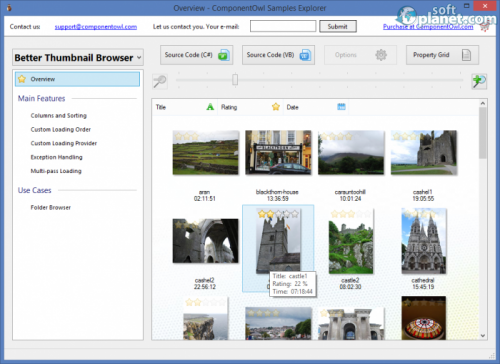The image size is (500, 364).
Task: Open Custom Loading Order sample
Action: pos(61,129)
